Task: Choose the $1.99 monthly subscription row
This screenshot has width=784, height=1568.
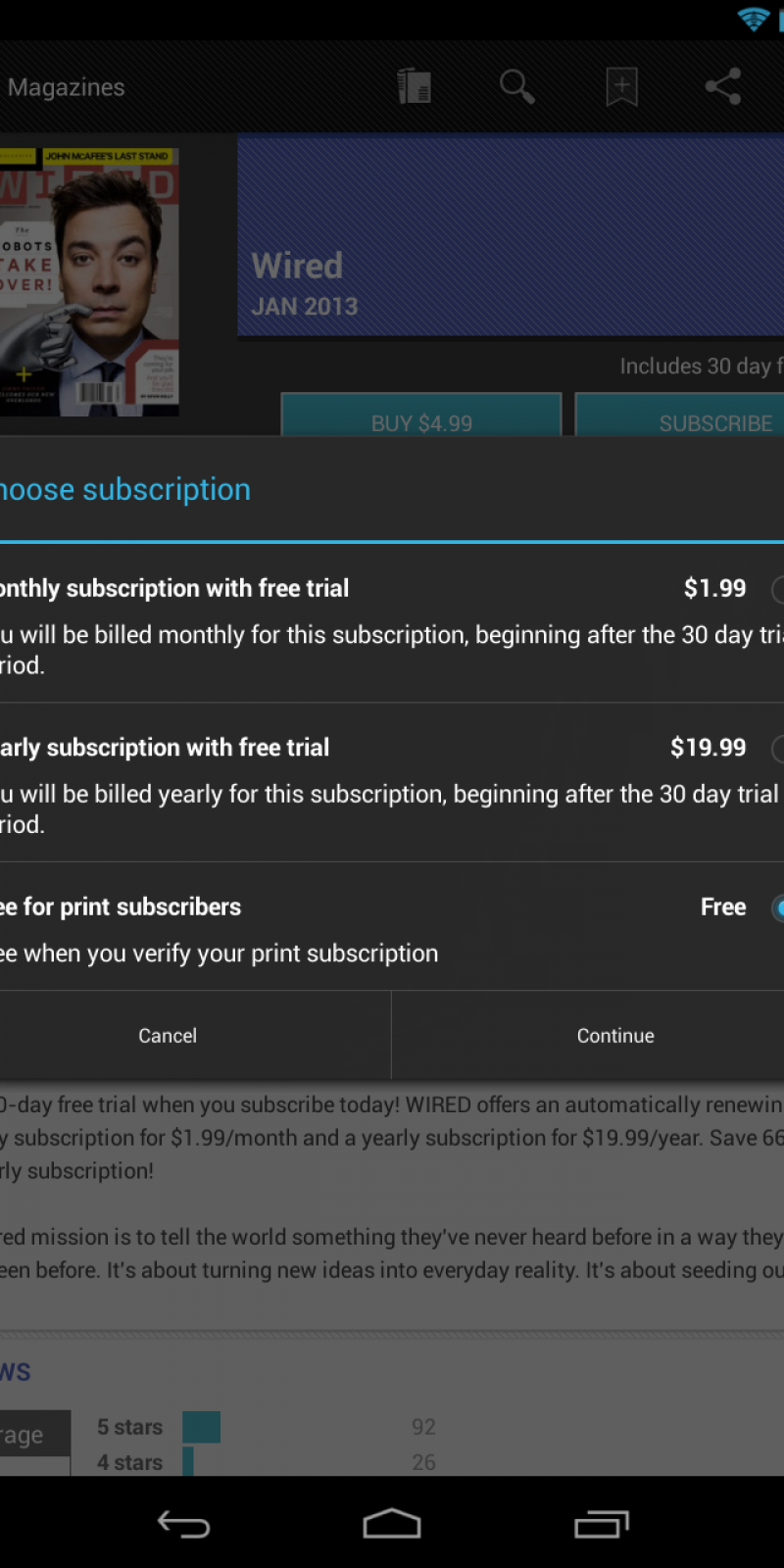Action: (x=372, y=624)
